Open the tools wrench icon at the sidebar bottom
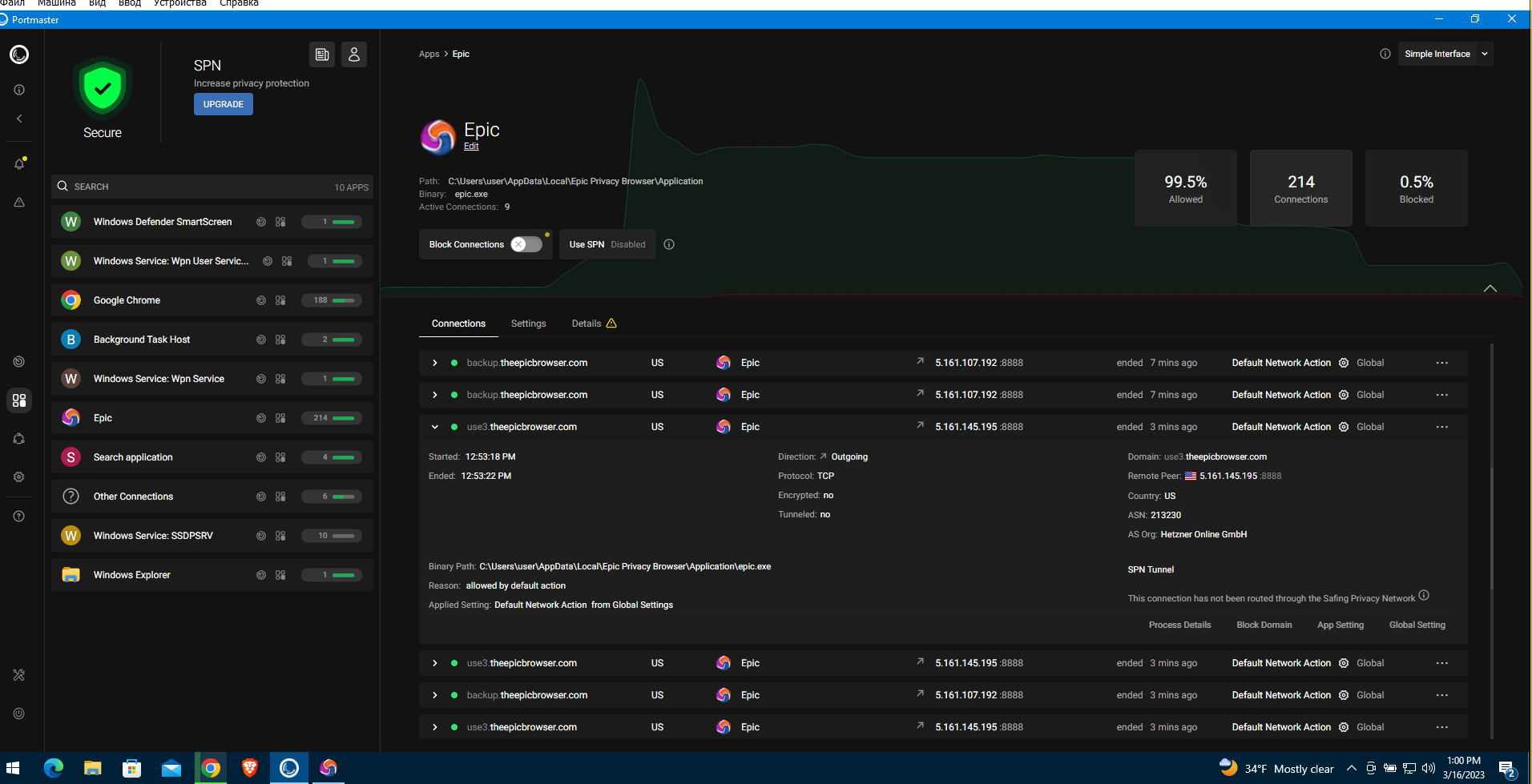Screen dimensions: 1532x784 point(19,675)
